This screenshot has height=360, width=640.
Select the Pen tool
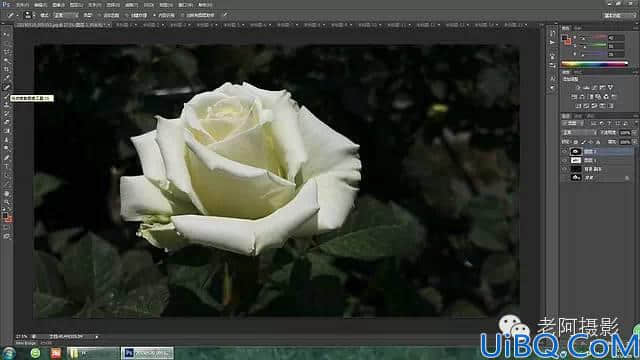[x=6, y=158]
